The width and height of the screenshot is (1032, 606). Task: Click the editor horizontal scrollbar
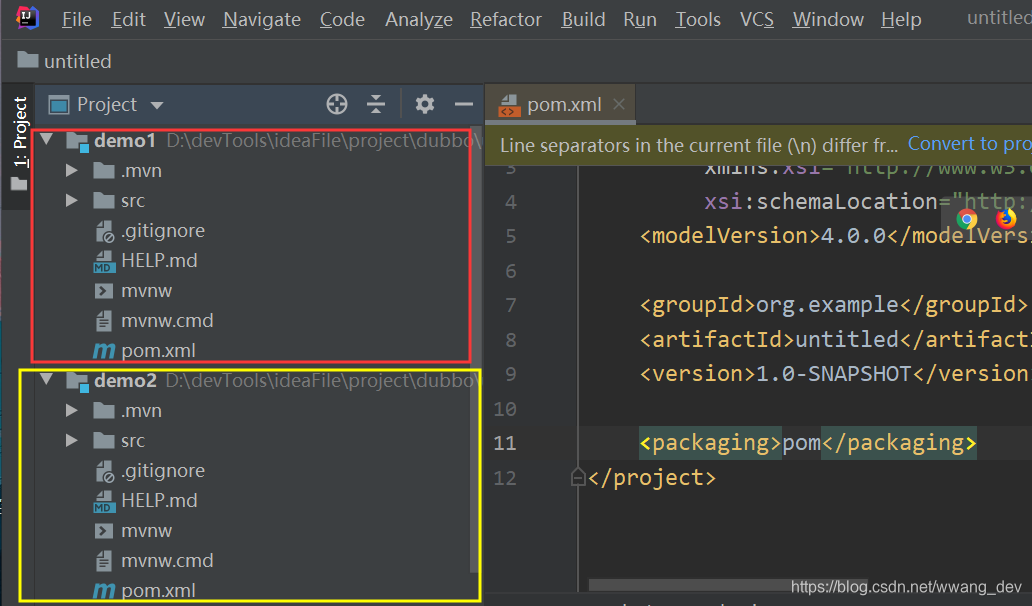coord(729,585)
